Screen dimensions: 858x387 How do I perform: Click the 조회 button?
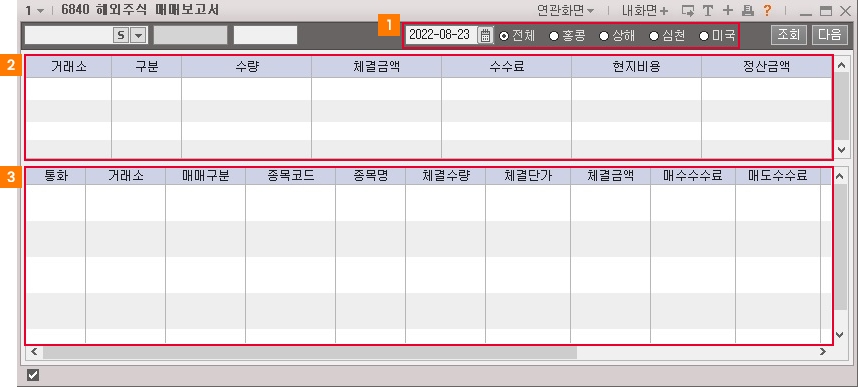pyautogui.click(x=789, y=35)
